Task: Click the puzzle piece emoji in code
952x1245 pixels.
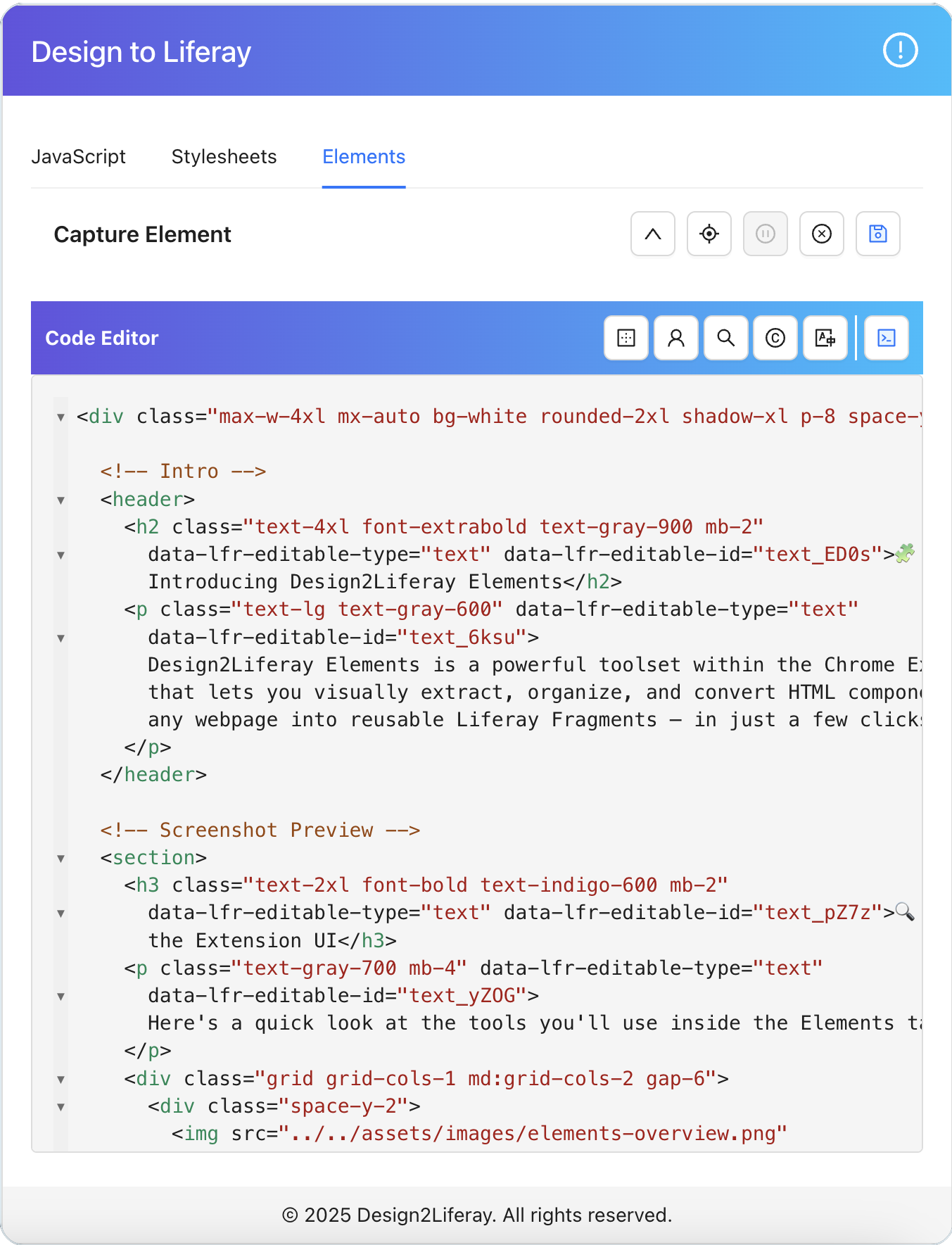Action: coord(906,553)
